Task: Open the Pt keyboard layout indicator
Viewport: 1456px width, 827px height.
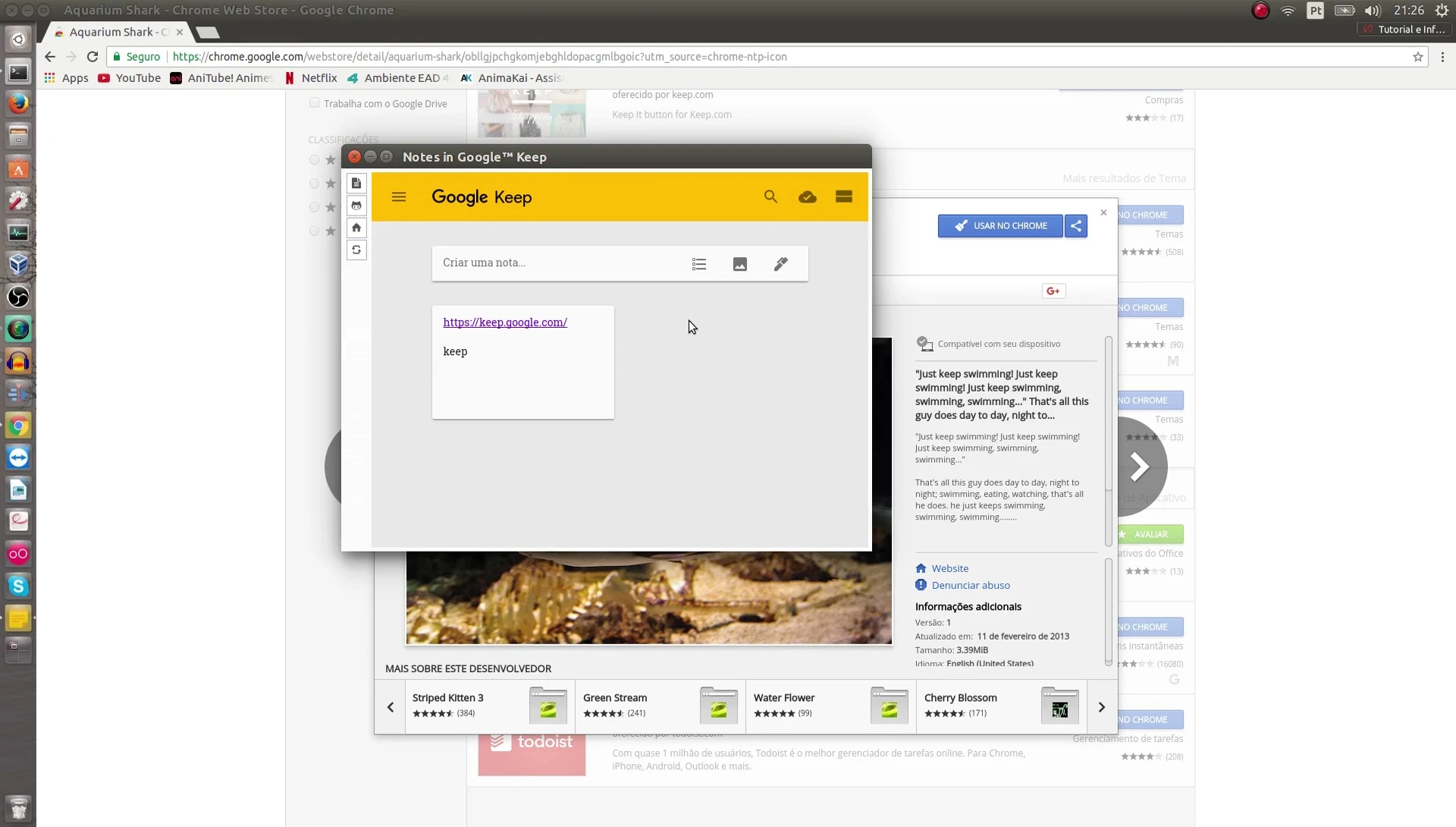Action: [x=1316, y=11]
